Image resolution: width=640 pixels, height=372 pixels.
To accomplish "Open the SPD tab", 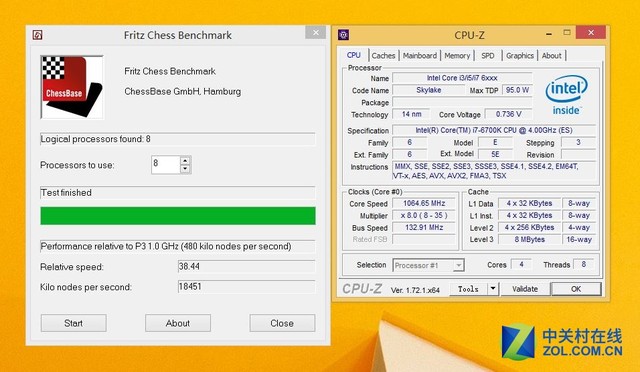I will (x=488, y=56).
